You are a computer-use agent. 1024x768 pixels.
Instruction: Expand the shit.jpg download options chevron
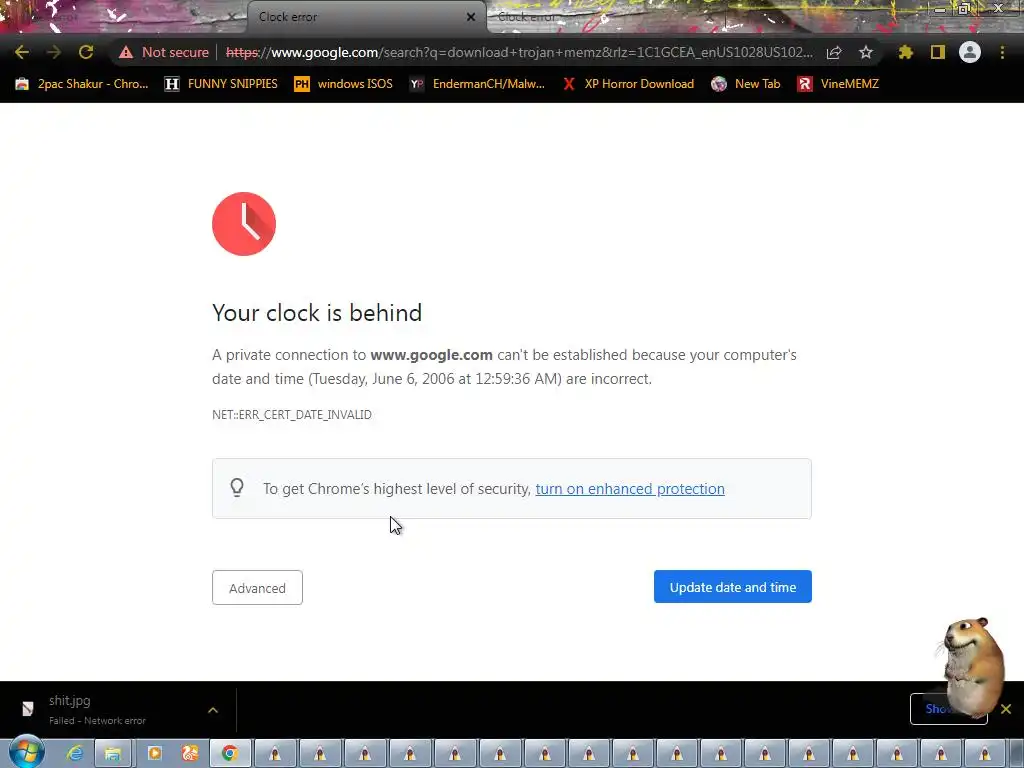pos(213,710)
